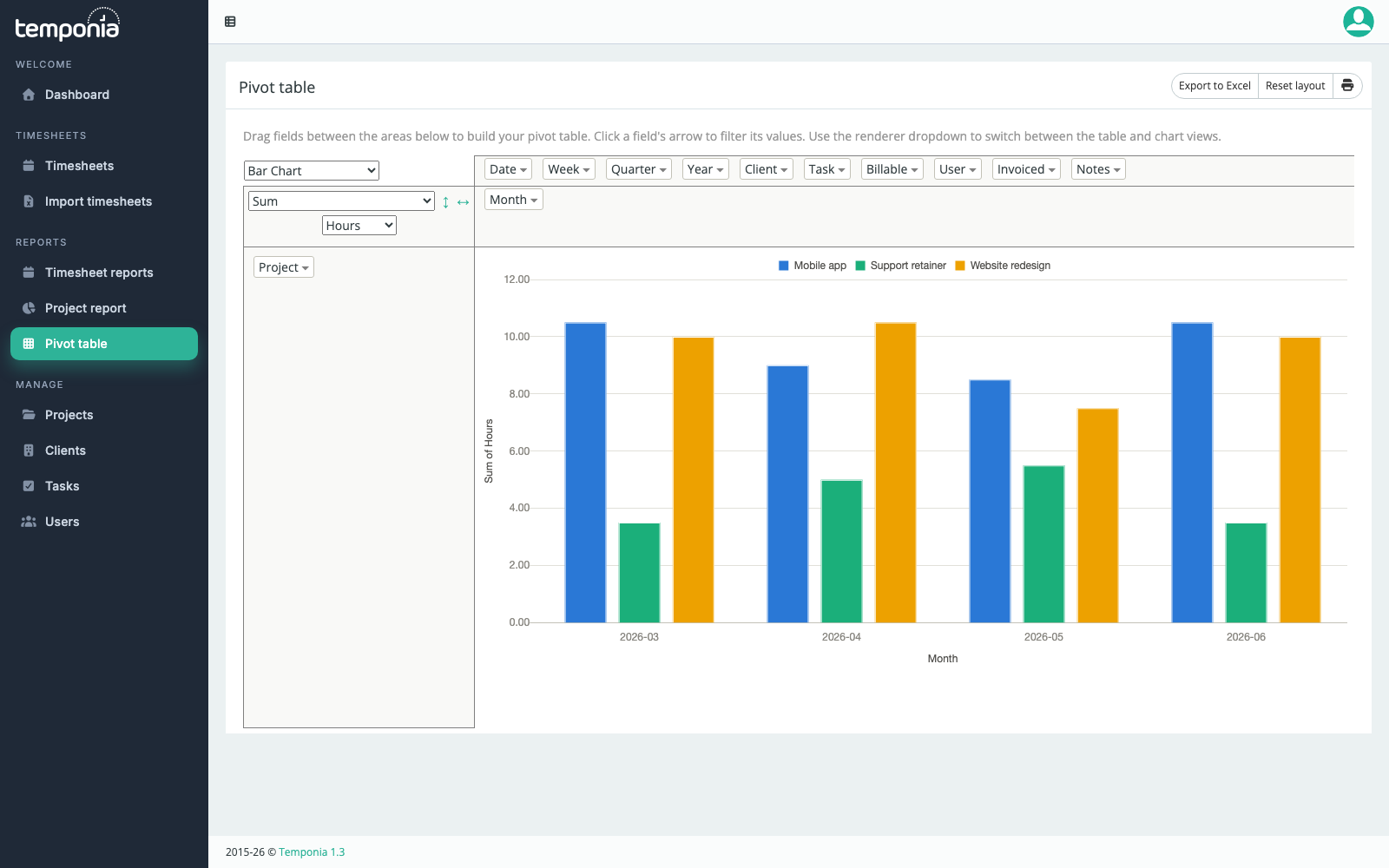Click the Timesheets calendar icon
Viewport: 1389px width, 868px height.
29,166
